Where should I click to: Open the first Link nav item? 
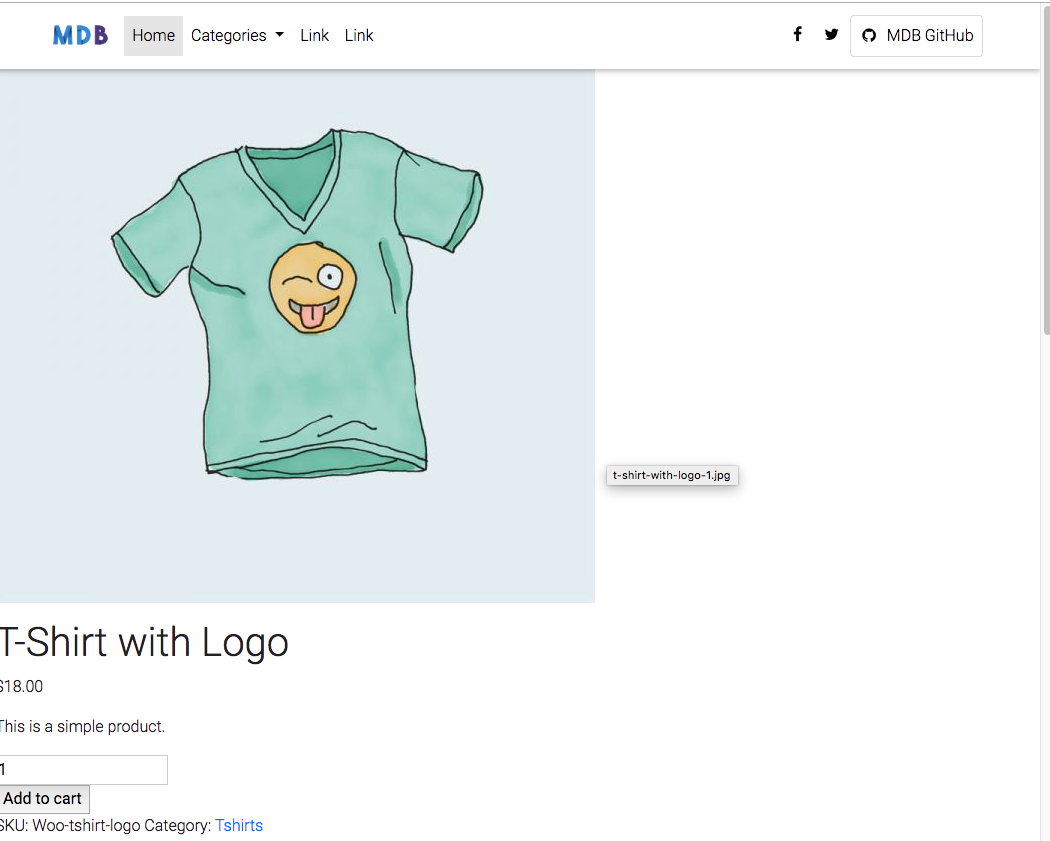[314, 35]
